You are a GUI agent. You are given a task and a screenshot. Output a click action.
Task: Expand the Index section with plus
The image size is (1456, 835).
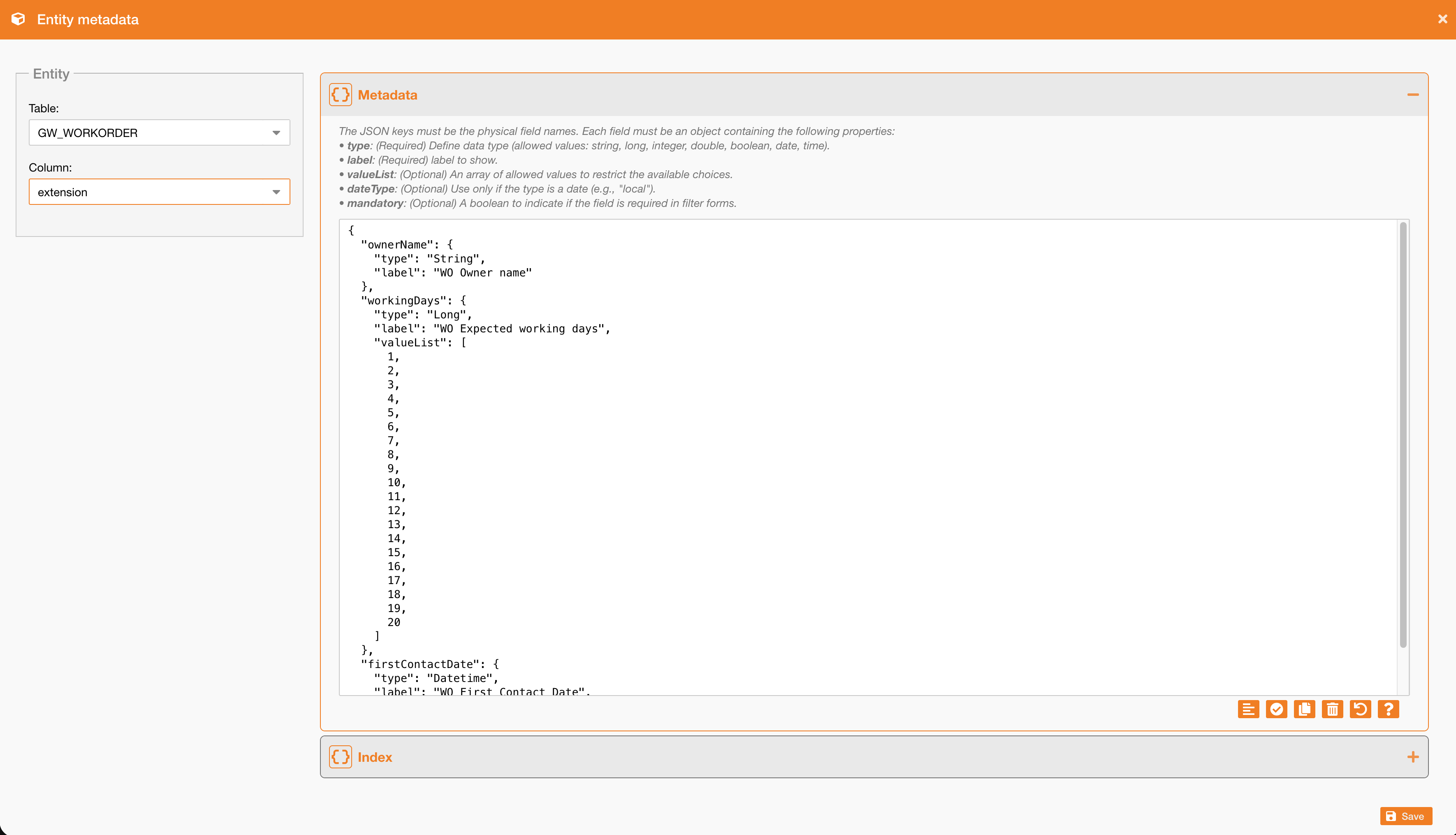coord(1413,757)
